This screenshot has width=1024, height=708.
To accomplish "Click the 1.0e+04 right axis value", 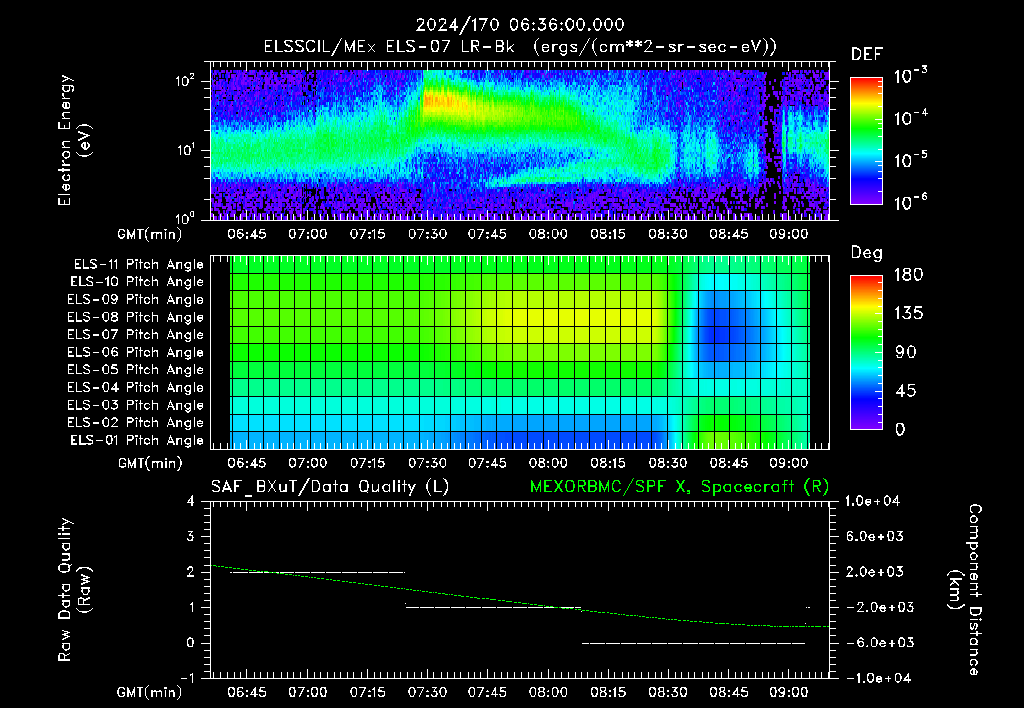I will click(872, 501).
